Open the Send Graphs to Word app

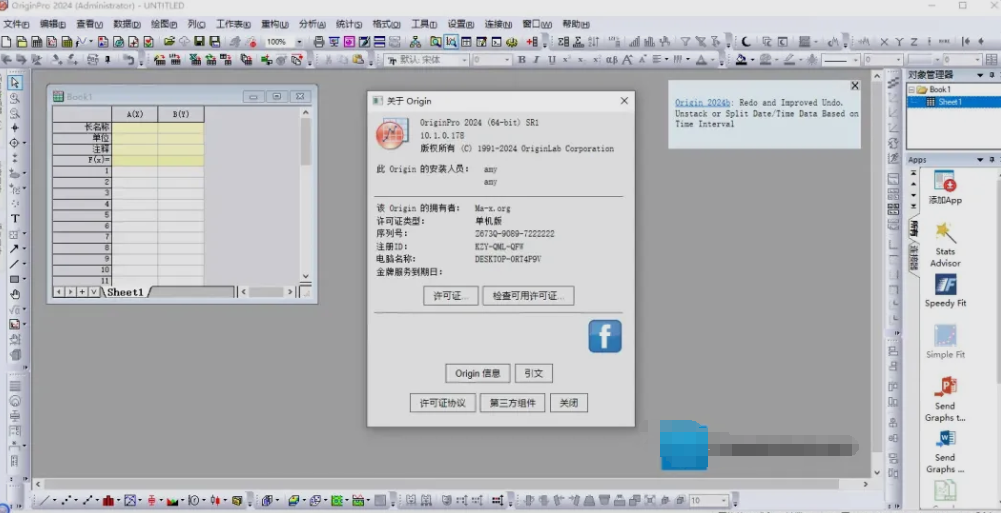tap(945, 451)
